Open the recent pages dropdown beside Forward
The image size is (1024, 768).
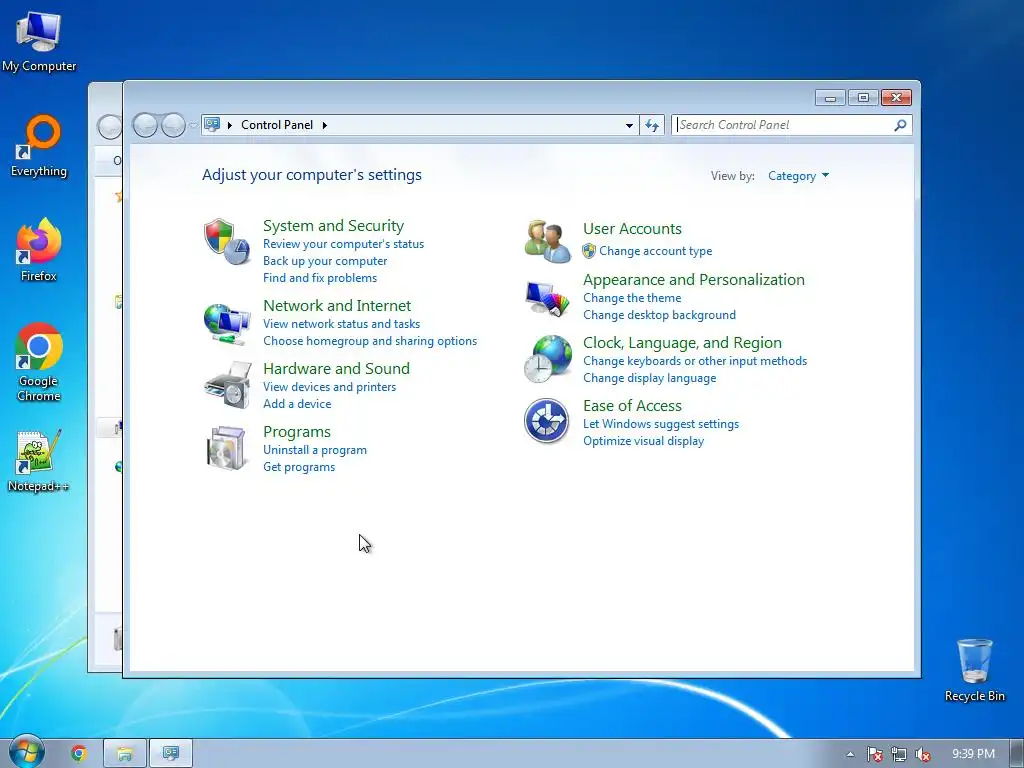[193, 125]
